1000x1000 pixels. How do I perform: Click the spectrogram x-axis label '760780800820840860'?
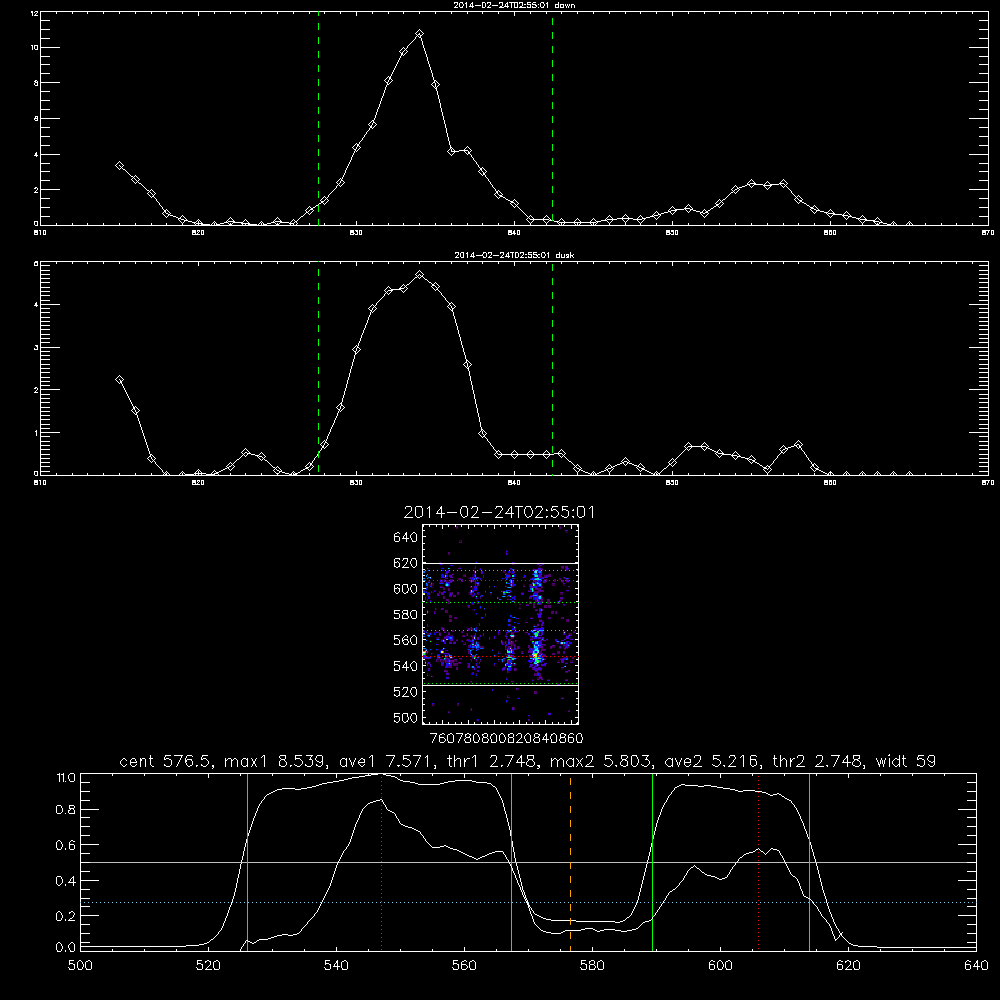coord(507,738)
